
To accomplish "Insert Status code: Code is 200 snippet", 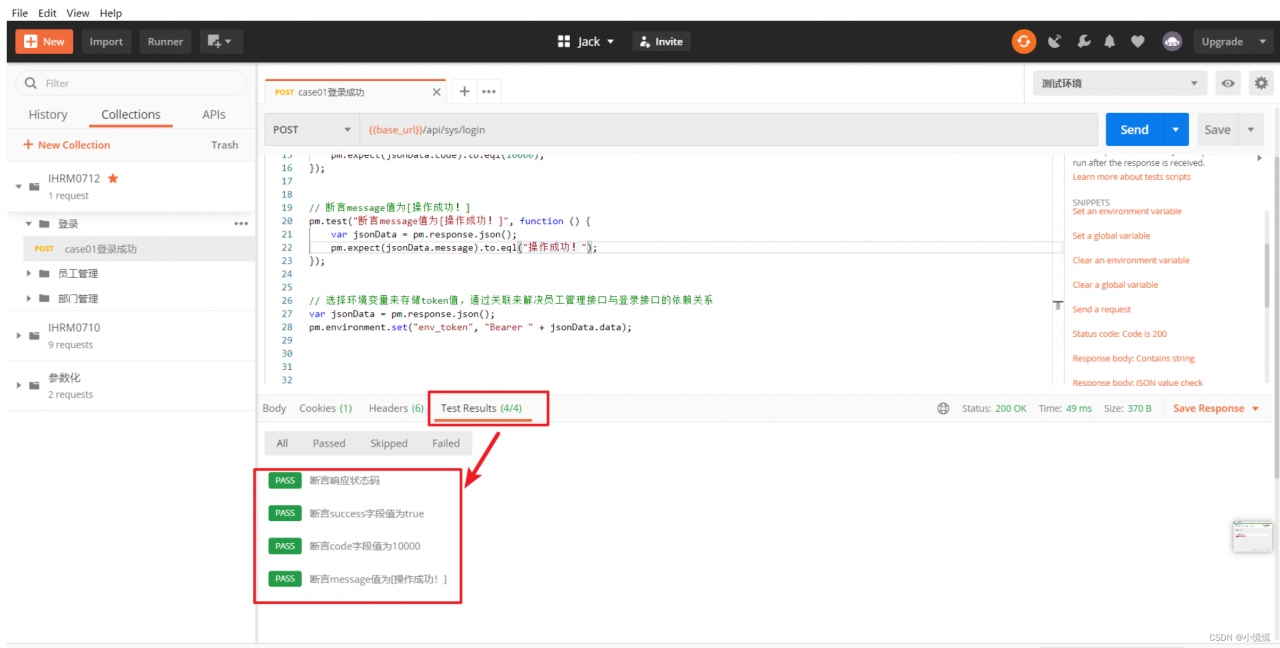I will 1120,334.
